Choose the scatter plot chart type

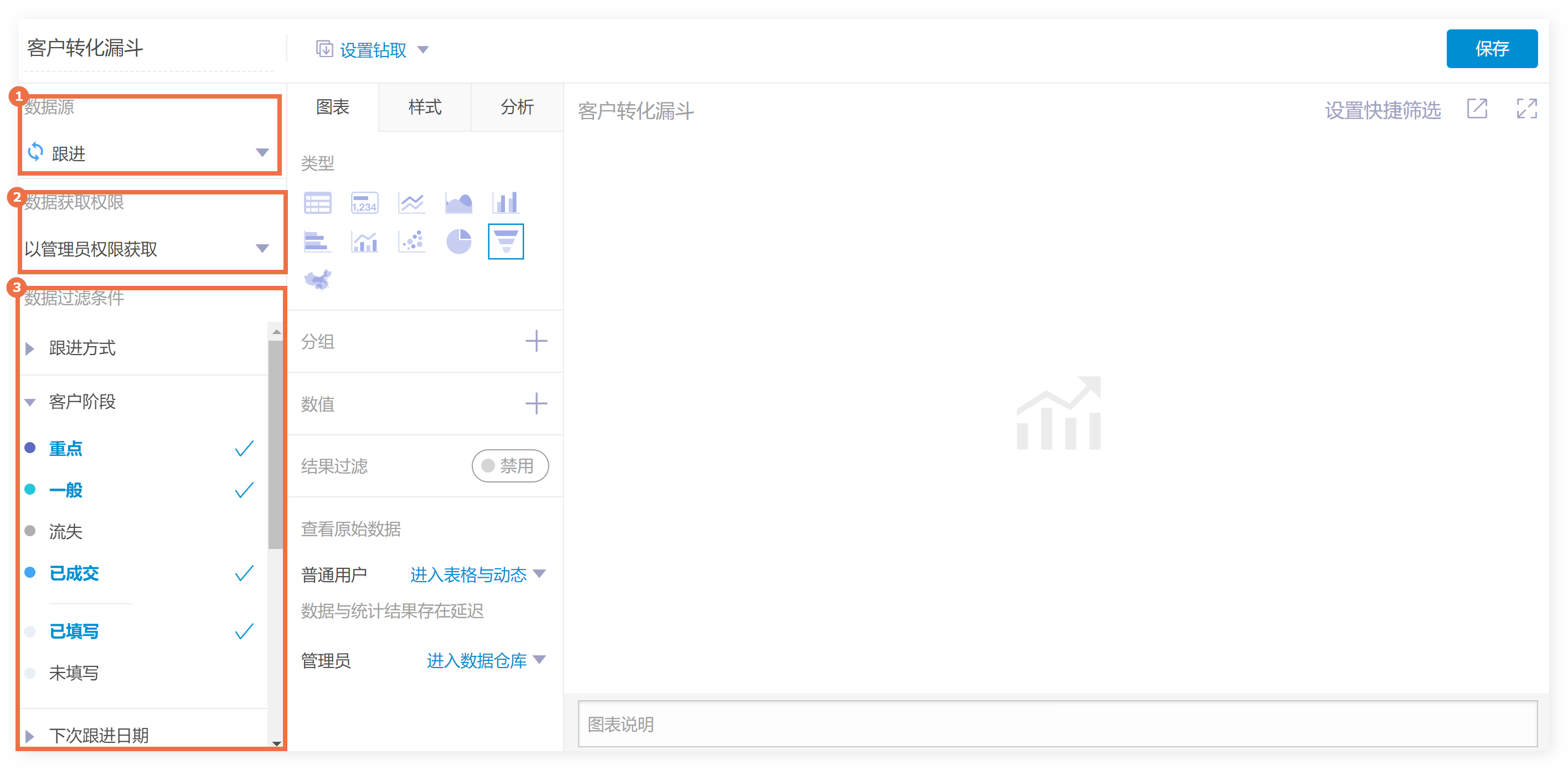[x=411, y=241]
